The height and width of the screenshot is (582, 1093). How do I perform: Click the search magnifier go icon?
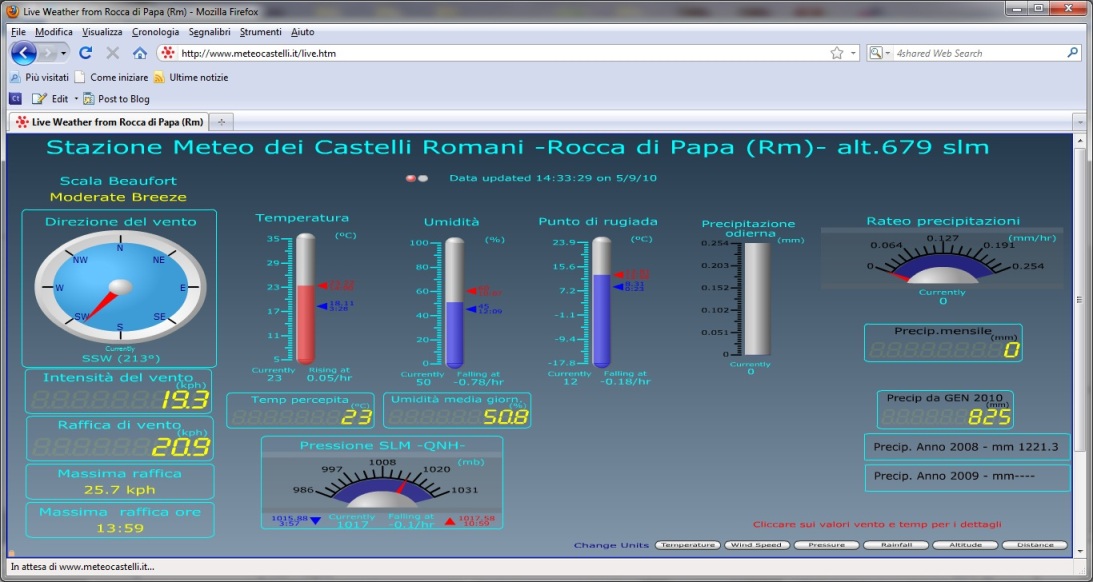[x=1073, y=53]
